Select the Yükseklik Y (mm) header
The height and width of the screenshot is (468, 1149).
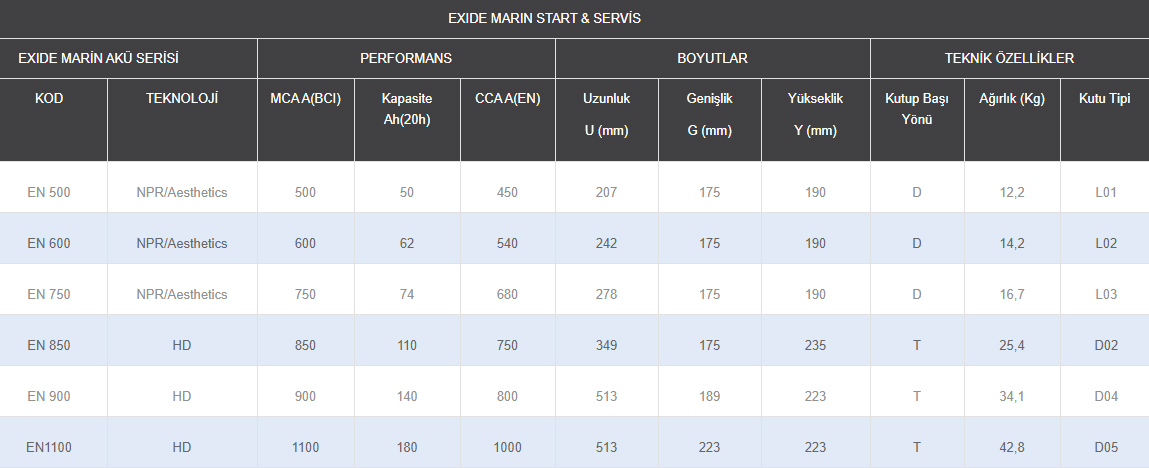point(815,114)
